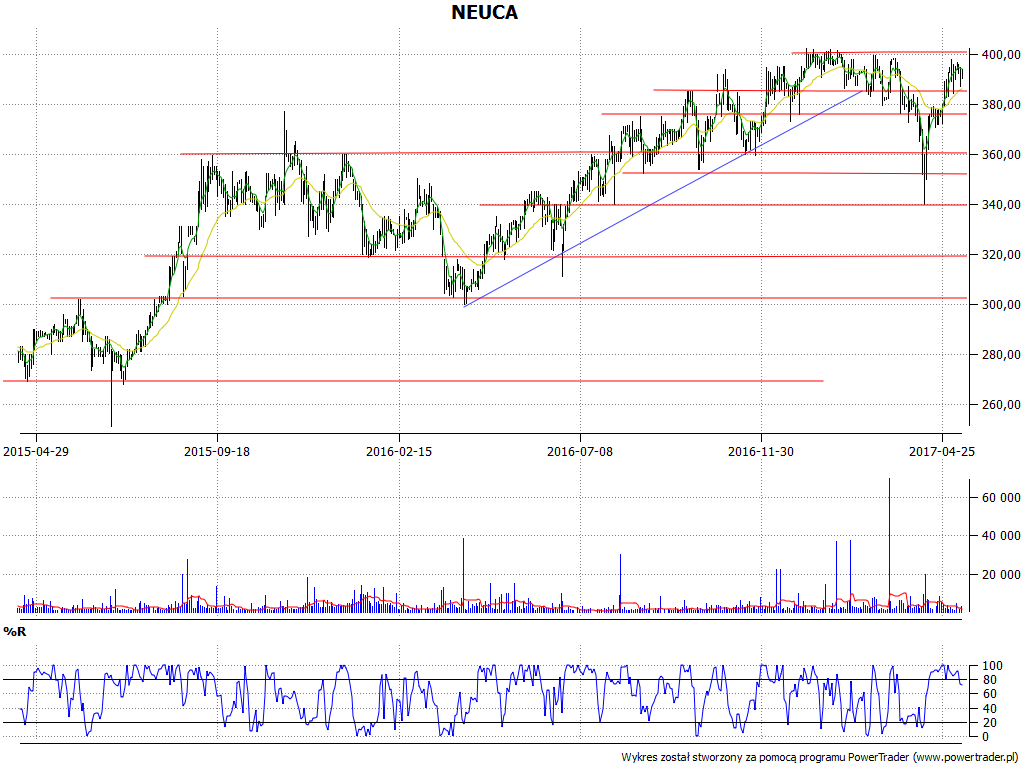Select the 360,00 price axis label
1024x768 pixels.
click(1001, 155)
